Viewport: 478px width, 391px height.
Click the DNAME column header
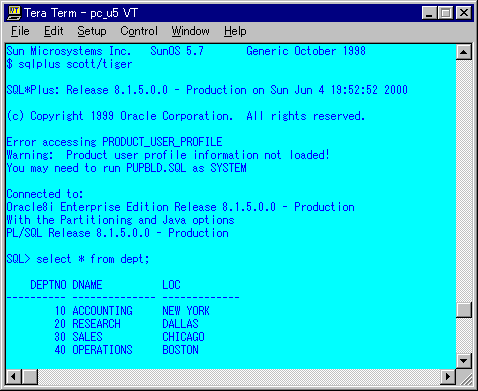(87, 285)
